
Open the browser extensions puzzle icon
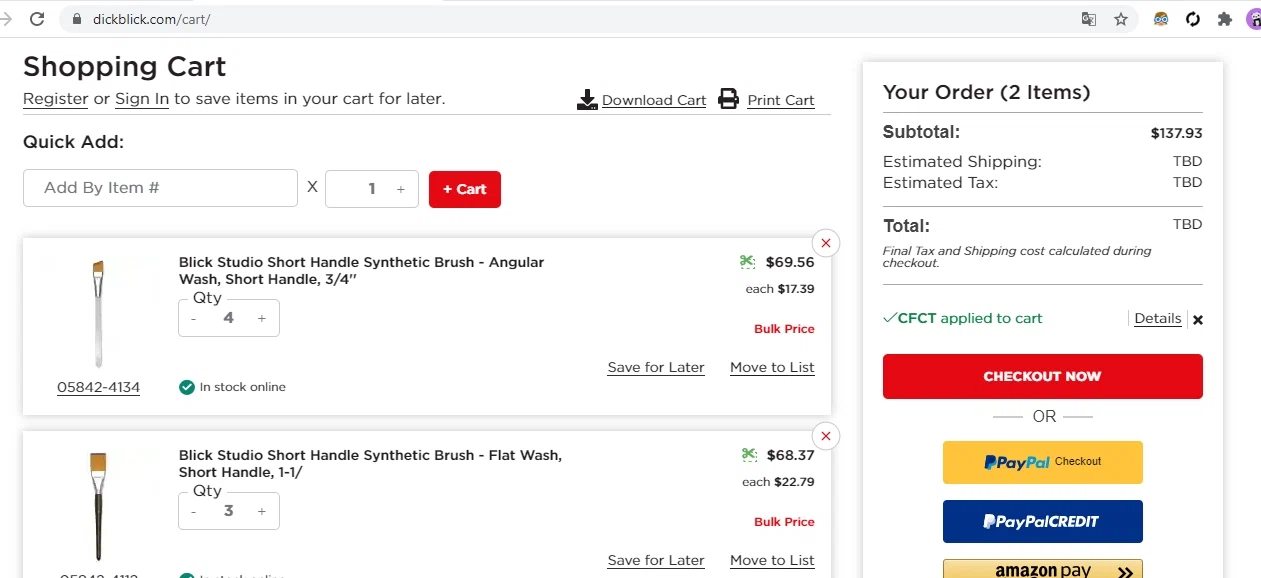1224,19
